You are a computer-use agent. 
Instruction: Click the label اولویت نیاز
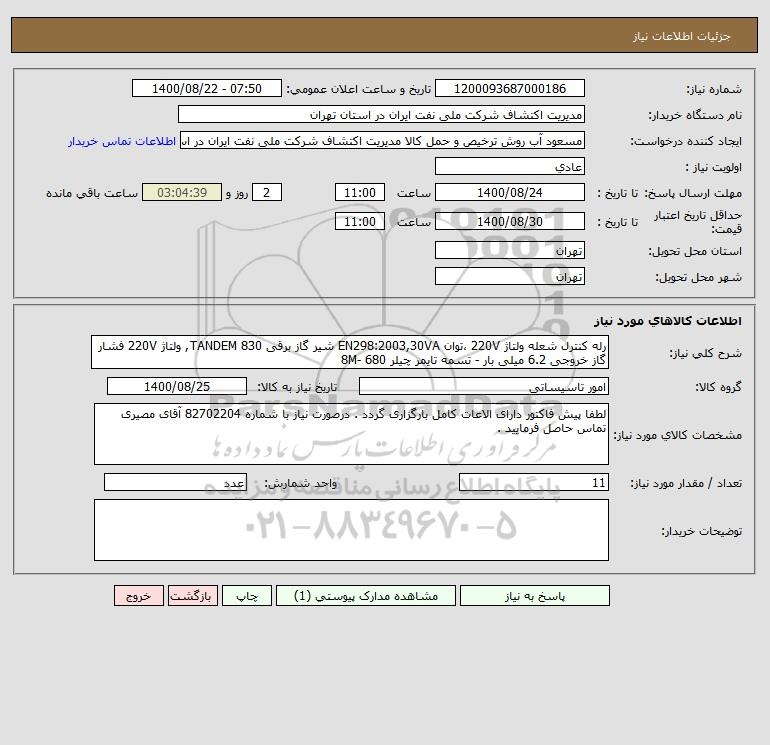[714, 167]
